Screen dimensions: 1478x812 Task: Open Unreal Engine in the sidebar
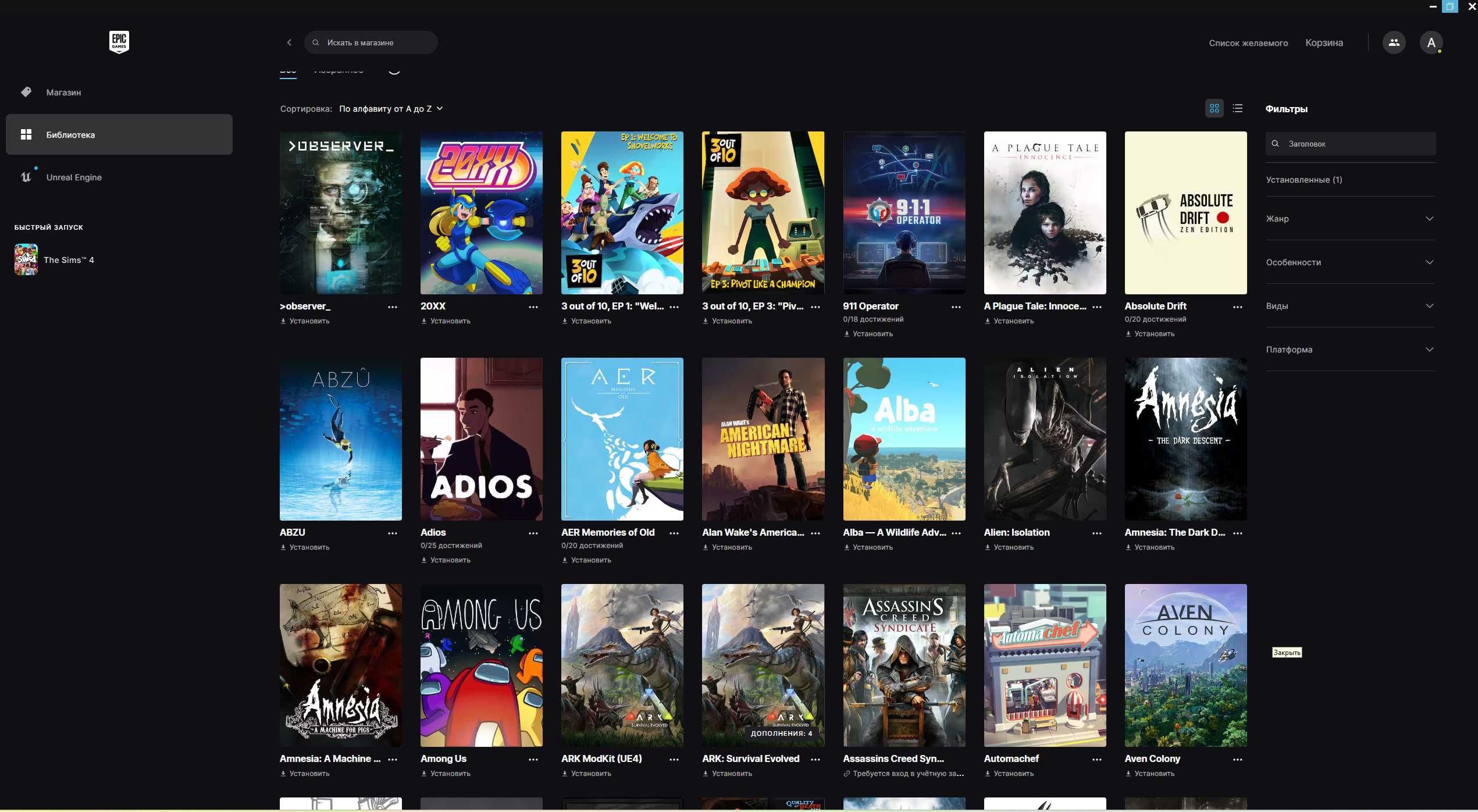pyautogui.click(x=119, y=177)
